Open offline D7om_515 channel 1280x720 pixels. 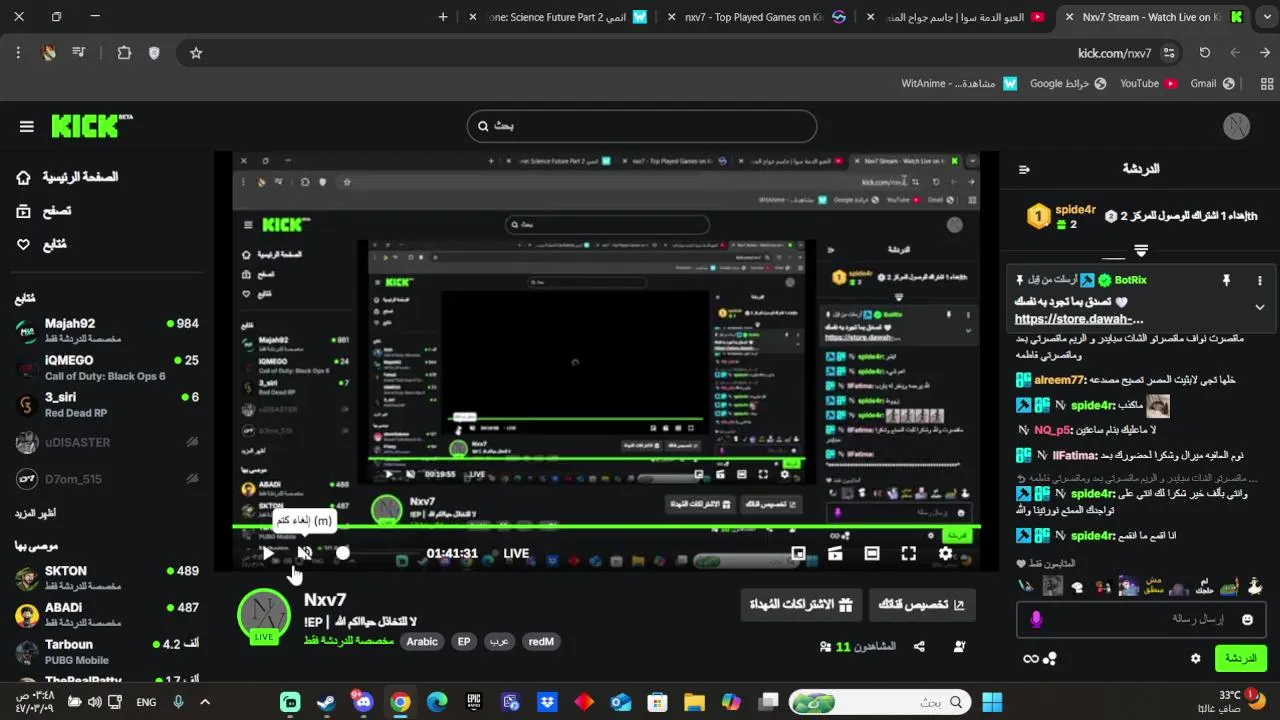tap(107, 479)
